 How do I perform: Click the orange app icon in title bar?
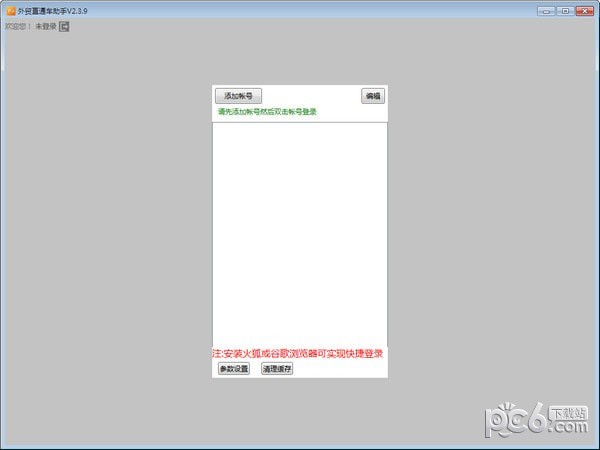[9, 10]
